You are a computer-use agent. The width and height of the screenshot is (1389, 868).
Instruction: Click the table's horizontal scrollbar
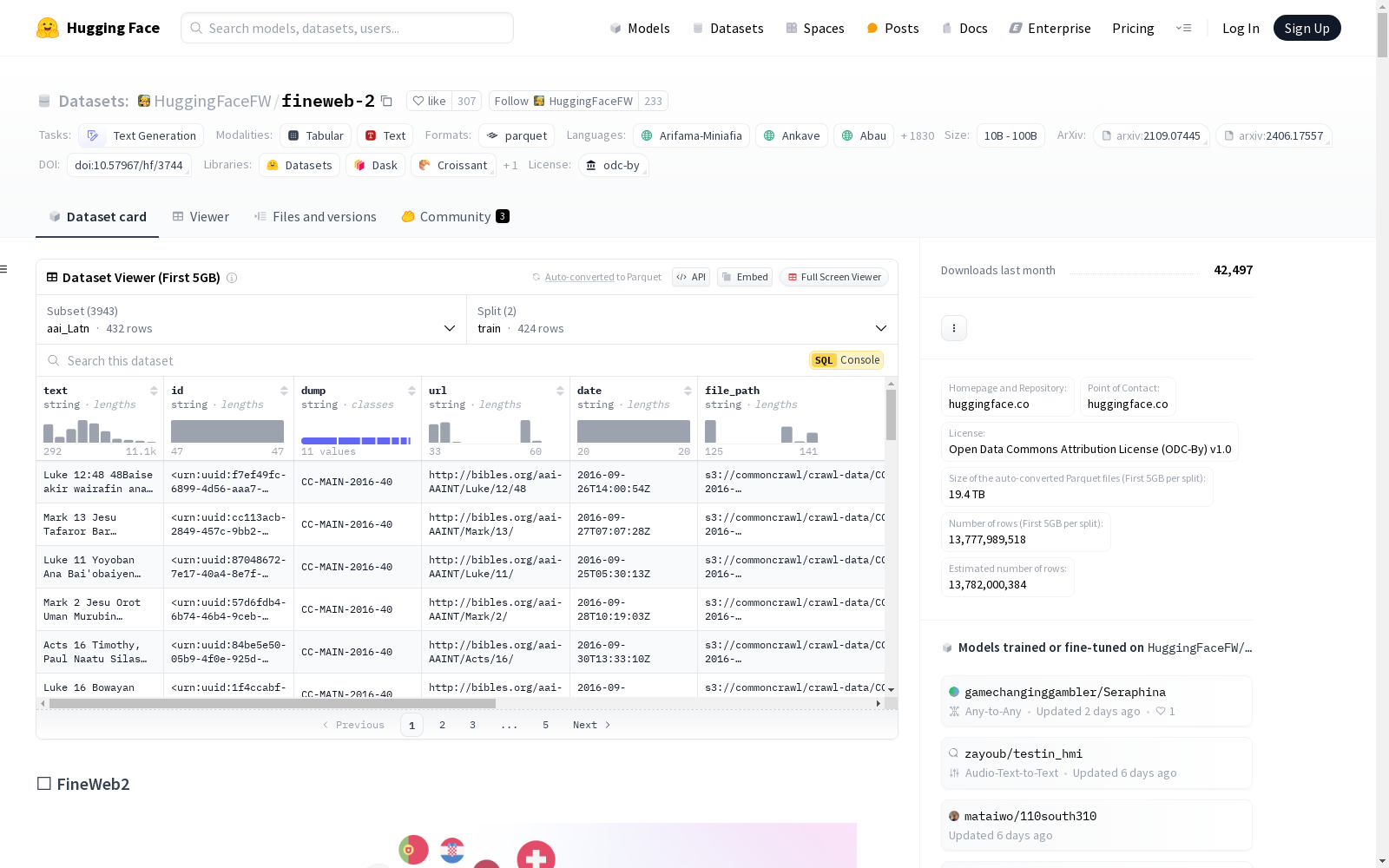pyautogui.click(x=273, y=703)
